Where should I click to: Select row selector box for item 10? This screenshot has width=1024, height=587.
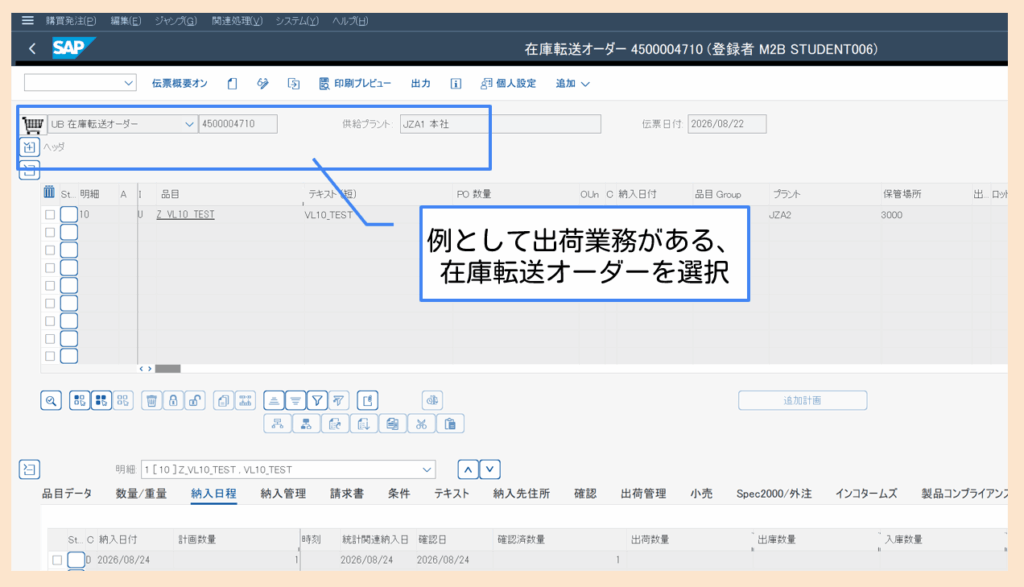[69, 214]
